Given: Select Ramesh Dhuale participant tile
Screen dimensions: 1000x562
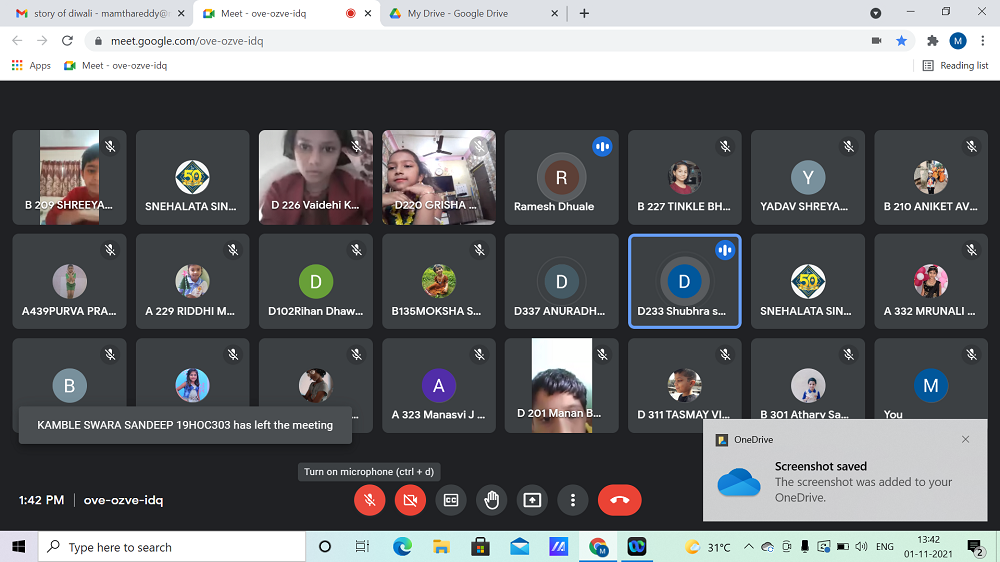Looking at the screenshot, I should (561, 177).
